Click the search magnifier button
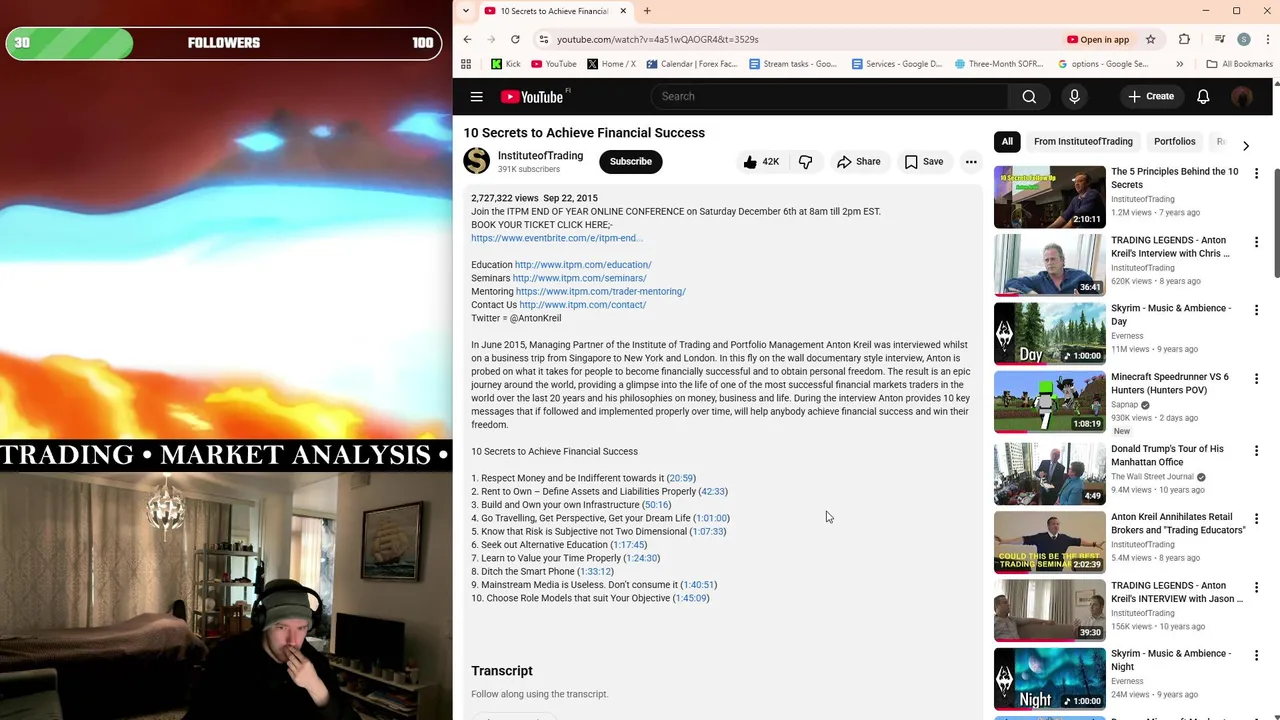 1029,96
